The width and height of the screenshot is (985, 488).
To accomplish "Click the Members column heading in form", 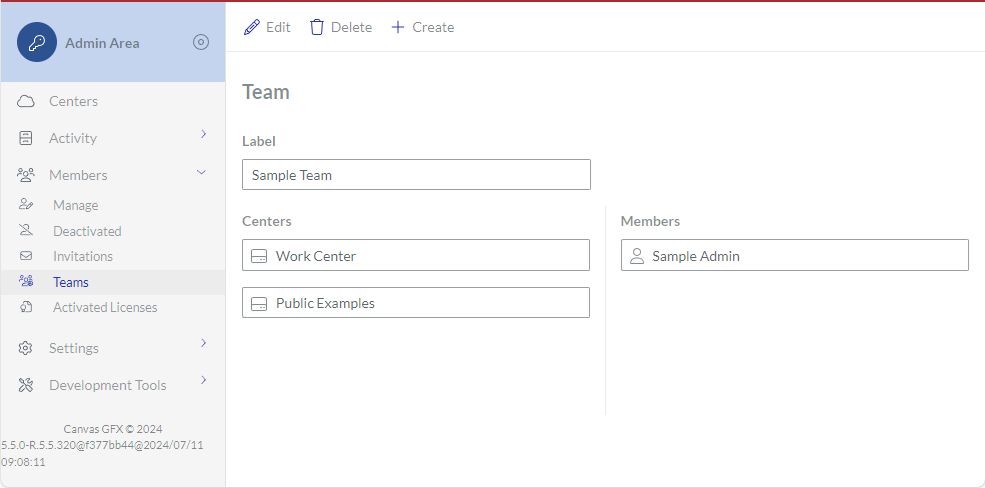I will tap(650, 221).
